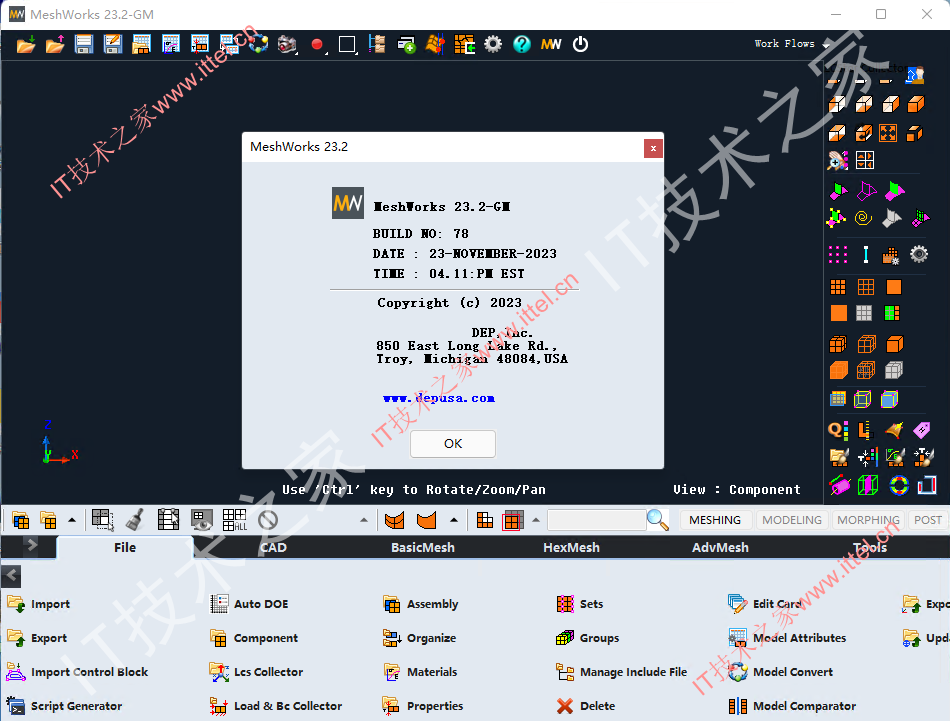
Task: Close the MeshWorks 23.2 about dialog
Action: tap(653, 148)
